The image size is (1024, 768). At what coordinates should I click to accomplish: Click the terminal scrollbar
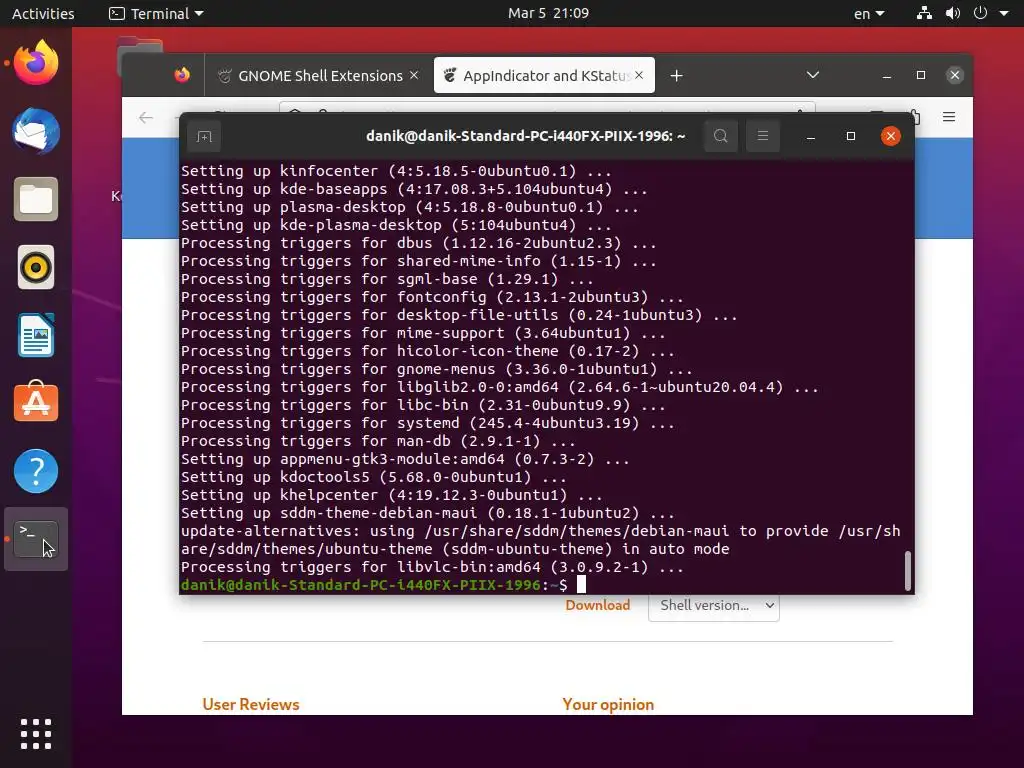point(907,570)
